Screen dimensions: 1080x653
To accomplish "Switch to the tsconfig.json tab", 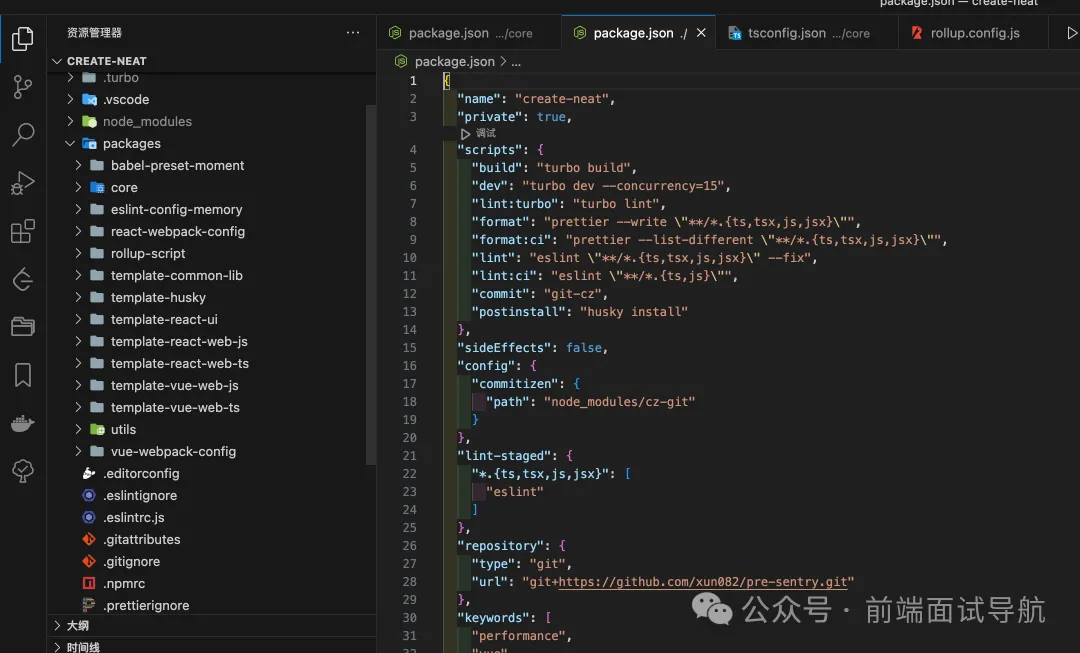I will coord(787,33).
